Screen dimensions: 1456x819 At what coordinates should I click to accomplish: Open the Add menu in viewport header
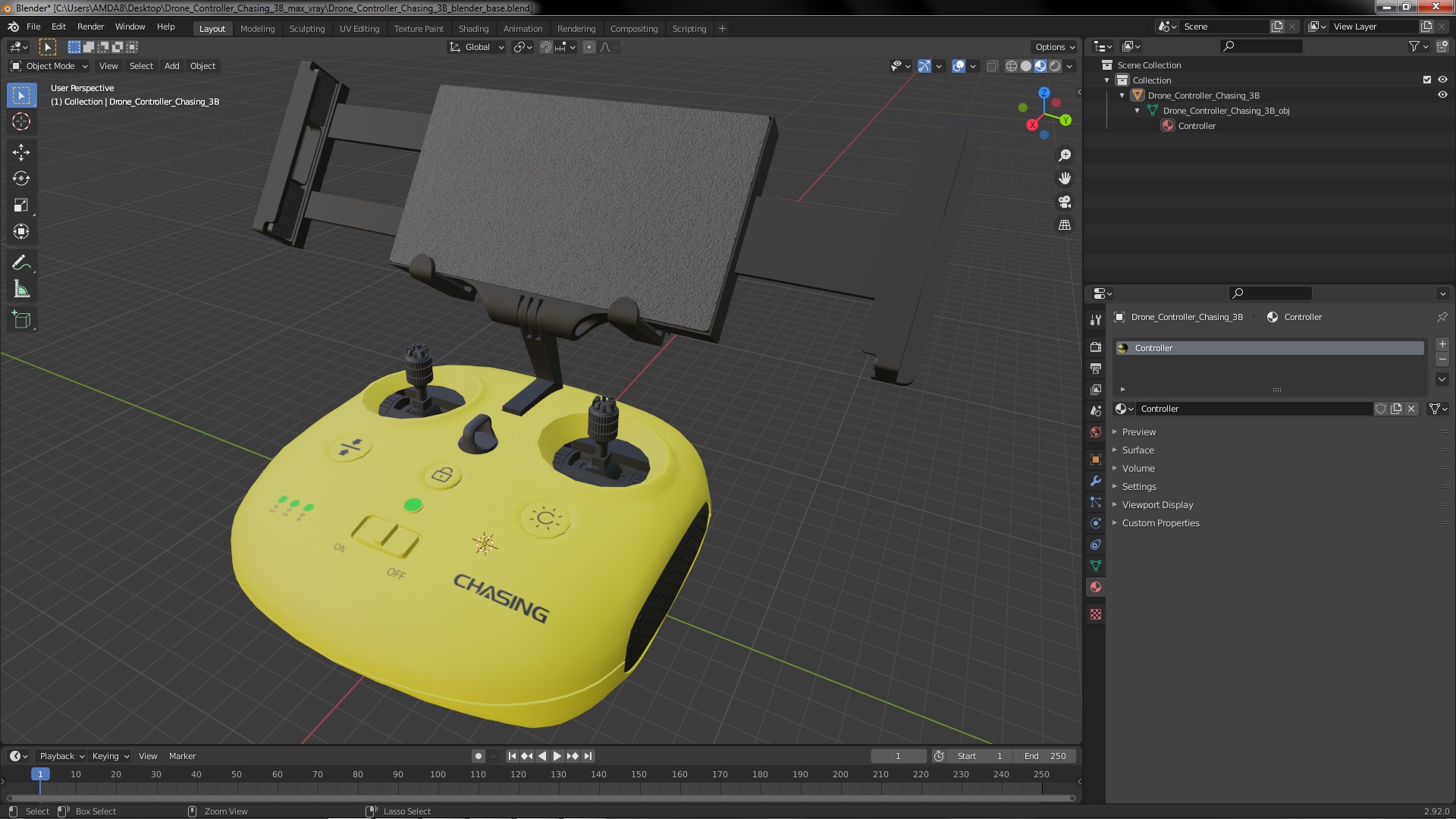point(172,66)
